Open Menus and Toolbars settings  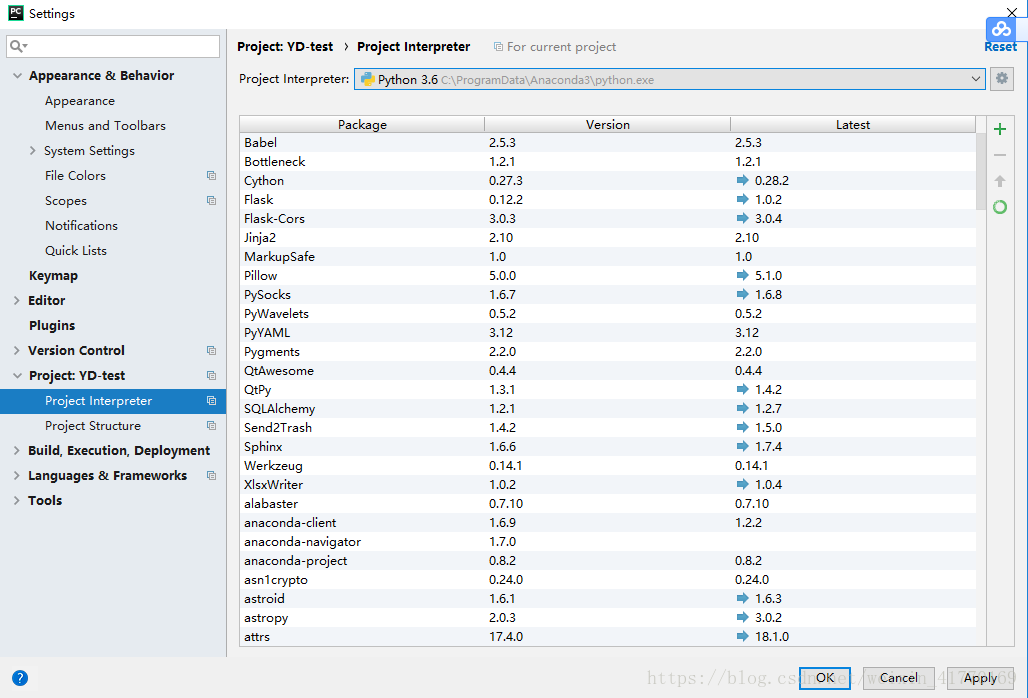(x=105, y=126)
